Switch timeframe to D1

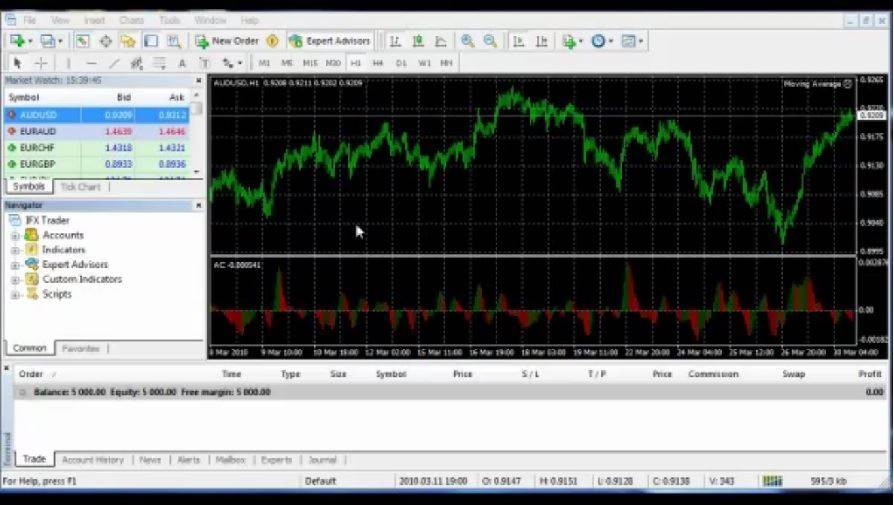pos(401,63)
